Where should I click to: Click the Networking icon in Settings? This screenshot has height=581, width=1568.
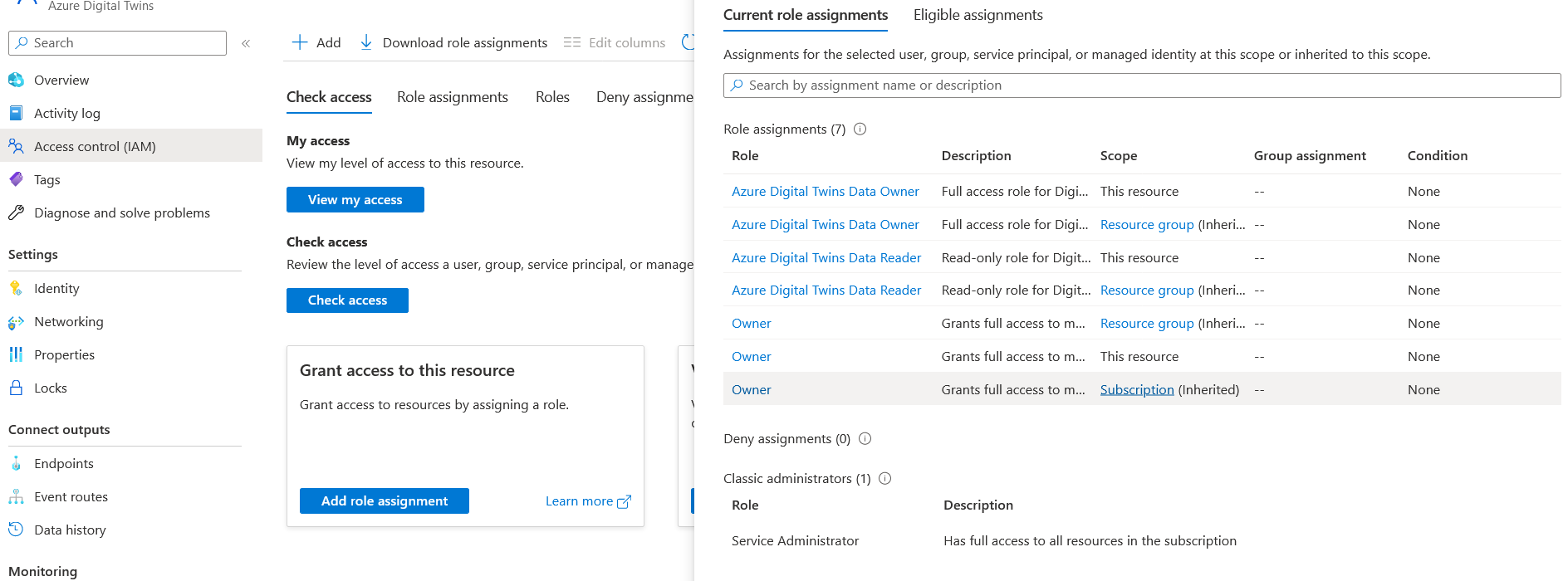point(16,322)
